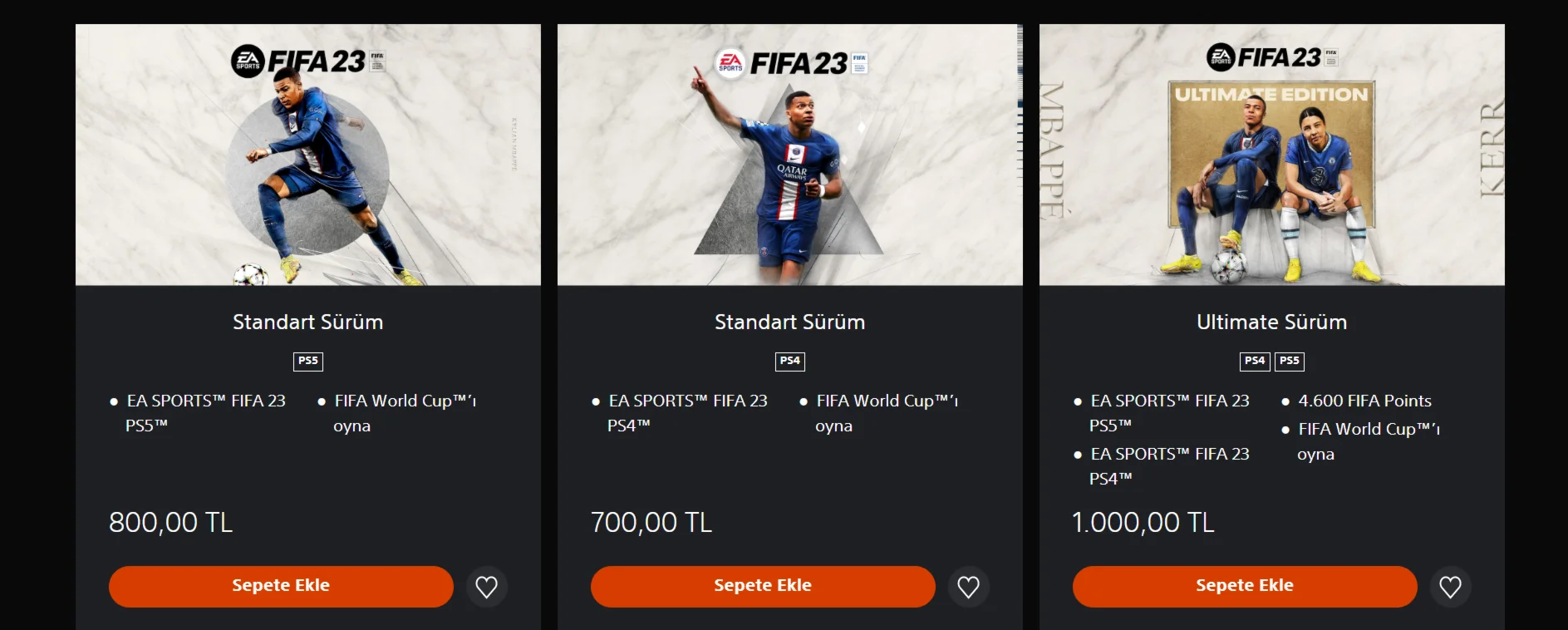Click the red EA Sports logo on PS4 cover

tap(730, 63)
